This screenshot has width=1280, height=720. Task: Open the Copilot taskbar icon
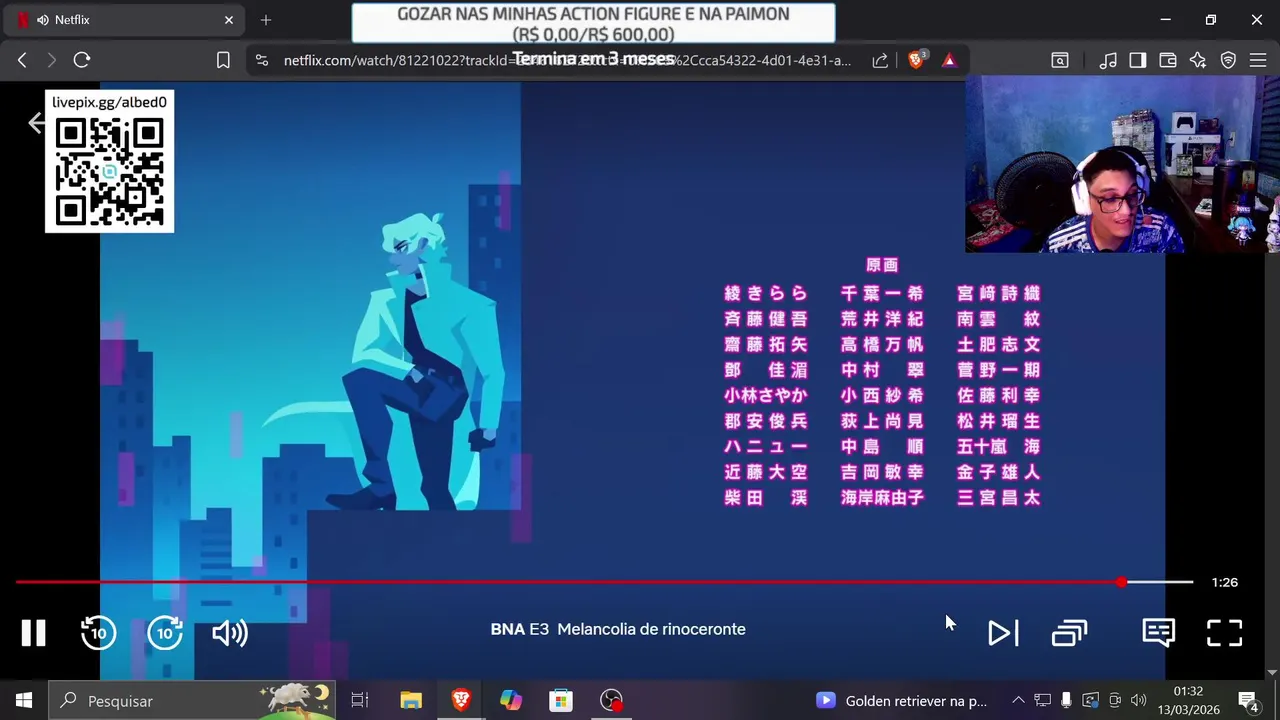point(511,700)
